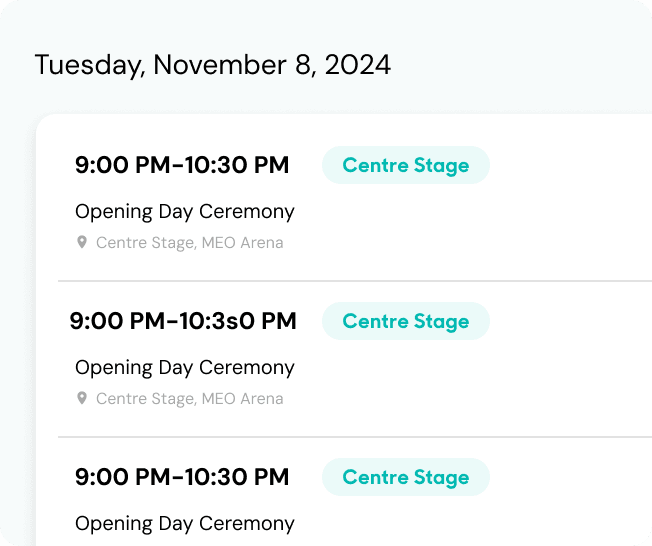Select the Centre Stage badge of the top session

406,165
